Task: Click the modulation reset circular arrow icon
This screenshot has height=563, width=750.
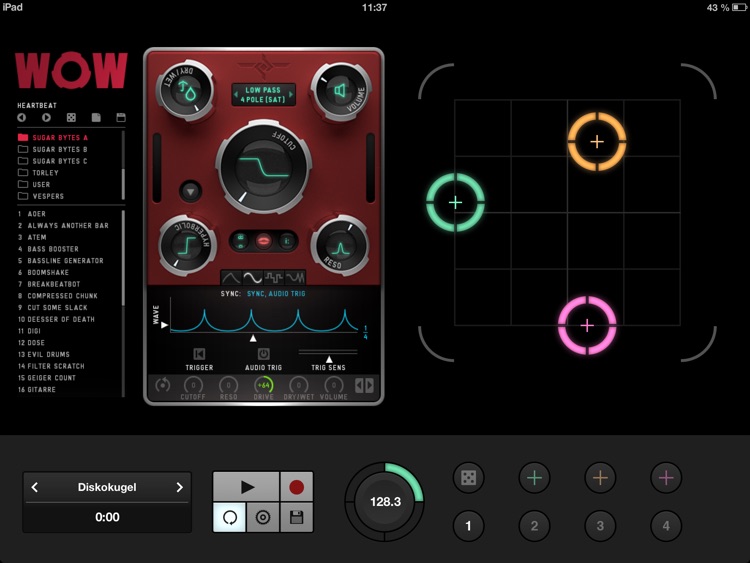Action: (x=163, y=385)
